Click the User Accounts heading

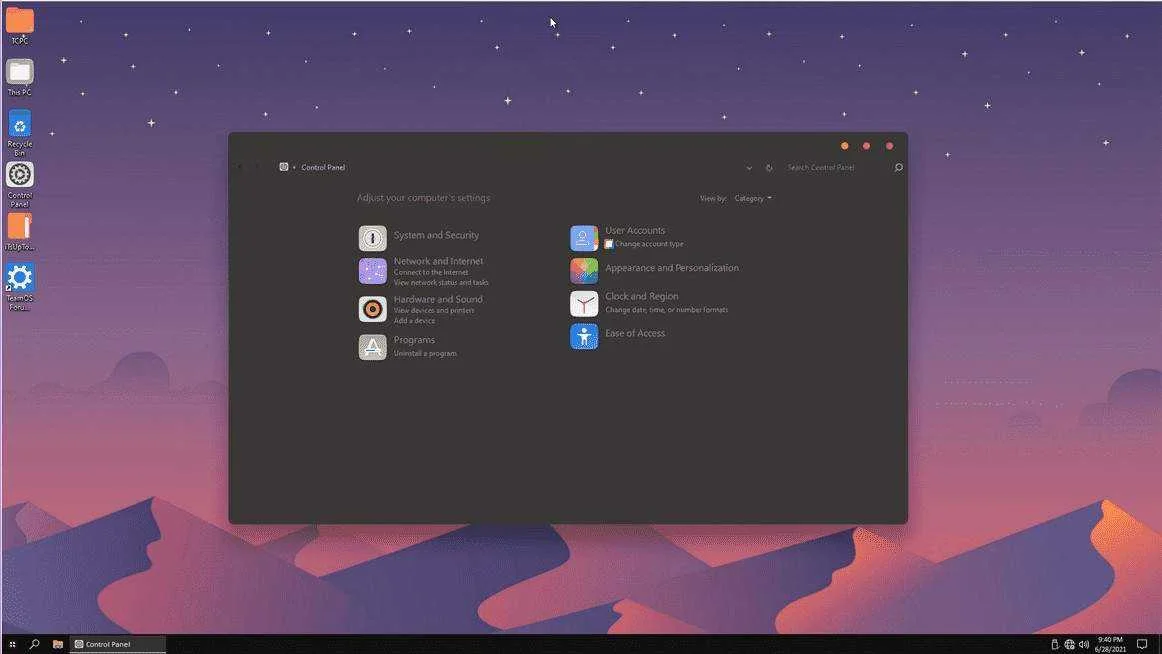click(x=635, y=230)
